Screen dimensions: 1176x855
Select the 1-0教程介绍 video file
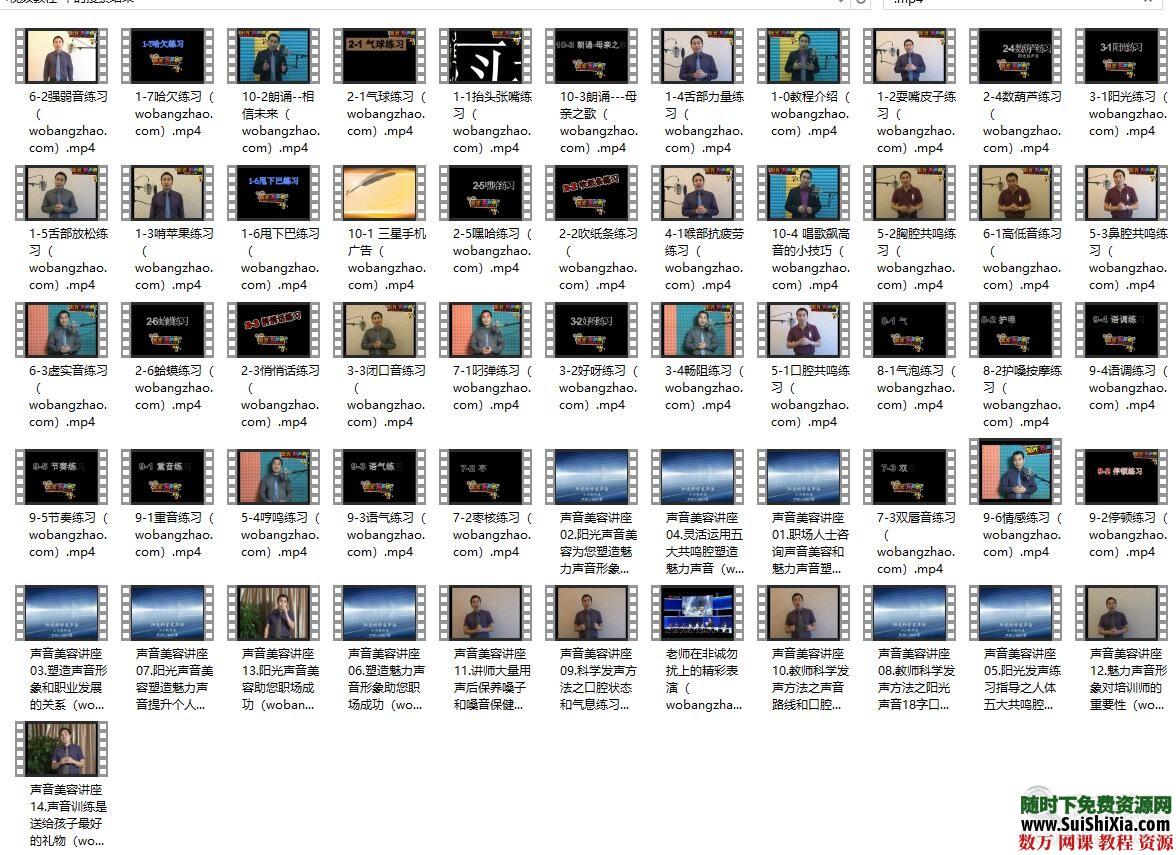(x=803, y=57)
